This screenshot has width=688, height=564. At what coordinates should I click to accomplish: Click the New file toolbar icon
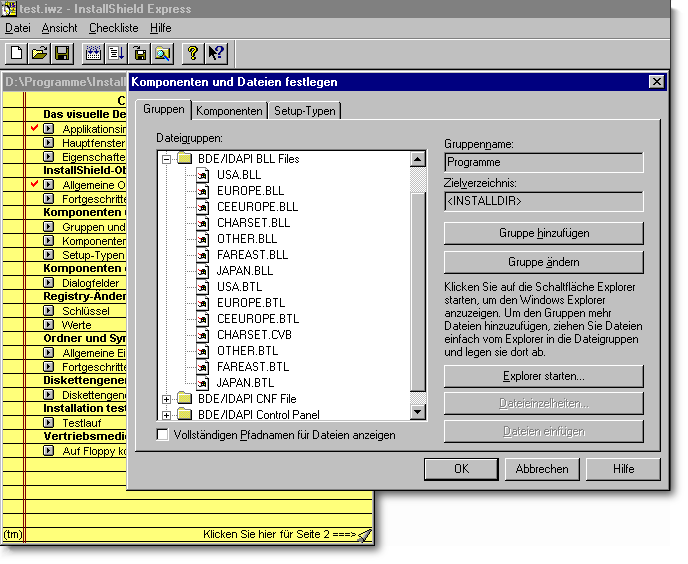coord(18,53)
